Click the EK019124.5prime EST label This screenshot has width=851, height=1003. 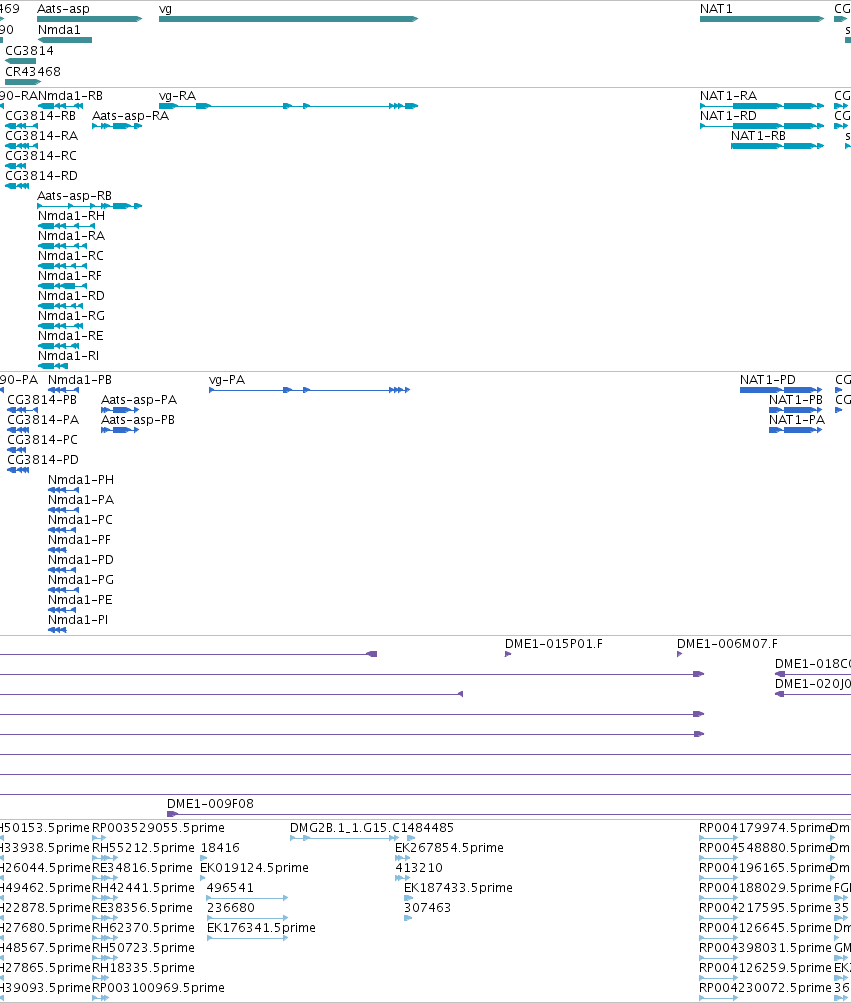(255, 868)
